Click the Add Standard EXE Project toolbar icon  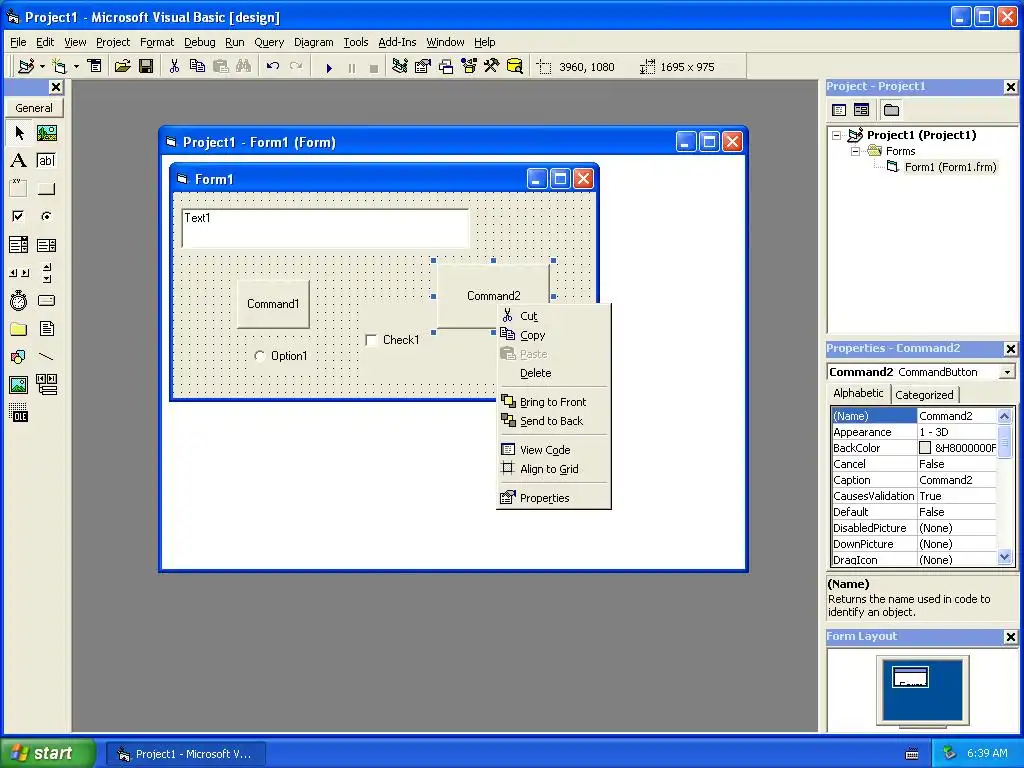tap(26, 66)
